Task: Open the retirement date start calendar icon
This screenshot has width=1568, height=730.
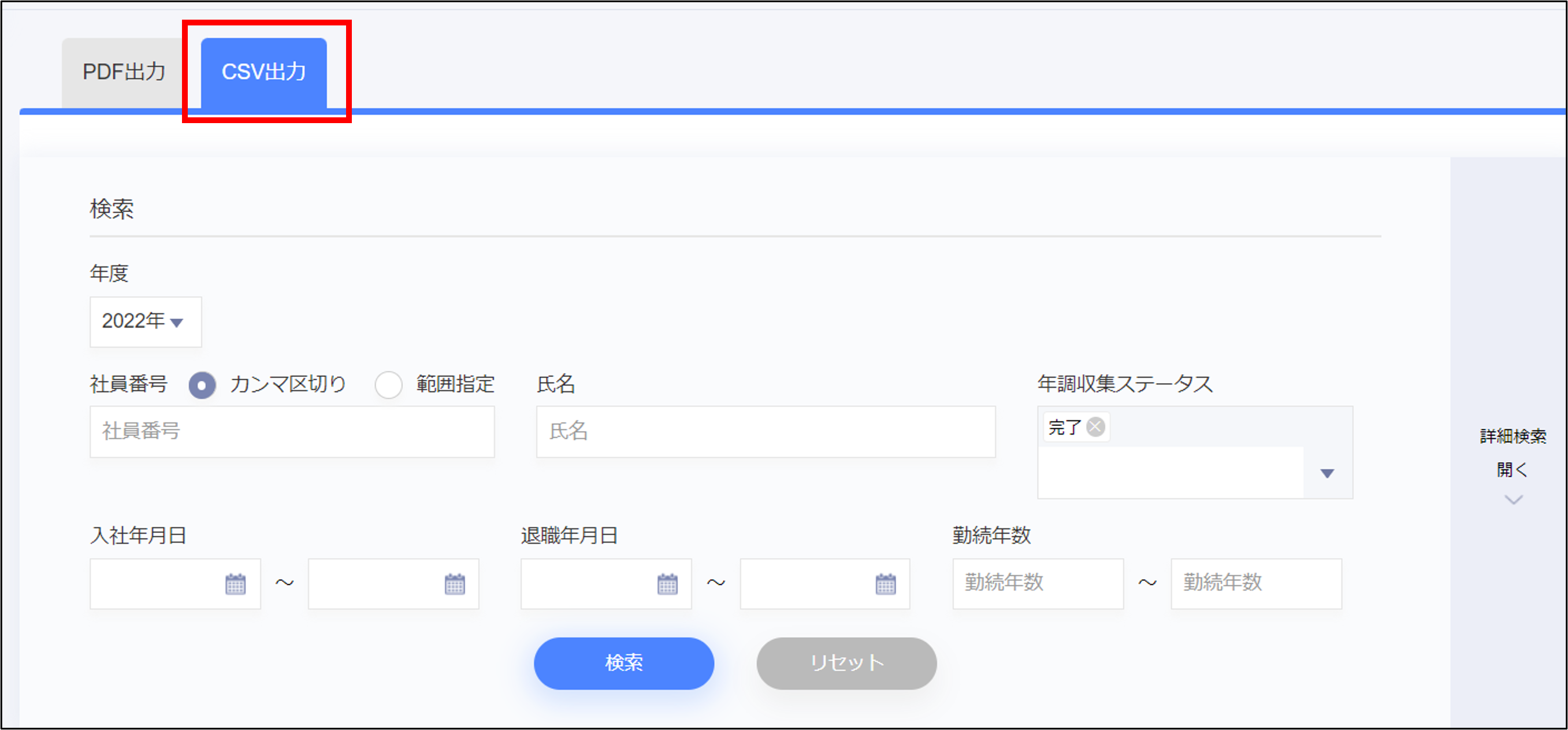Action: pos(667,584)
